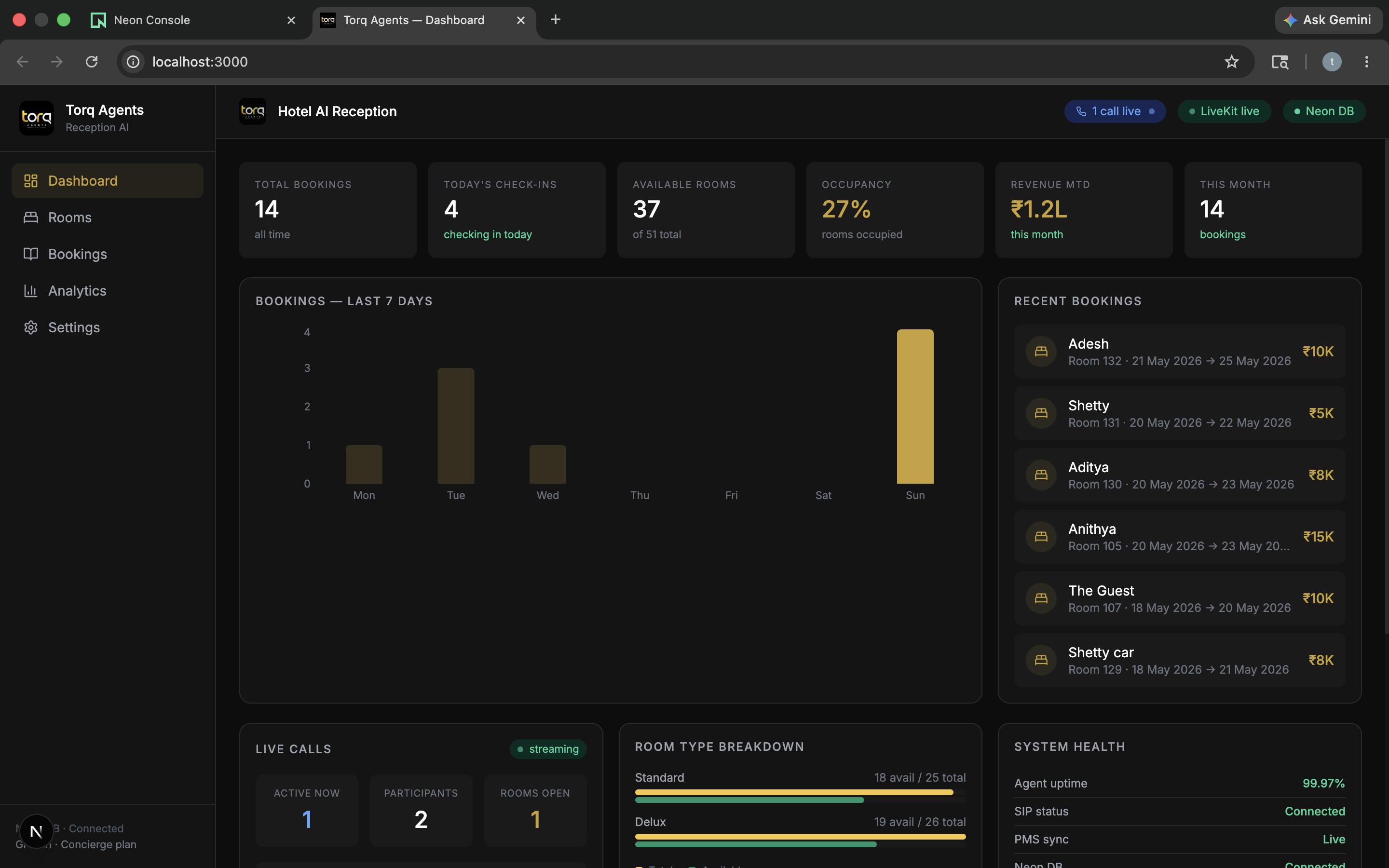This screenshot has width=1389, height=868.
Task: Open a new browser tab
Action: (x=555, y=20)
